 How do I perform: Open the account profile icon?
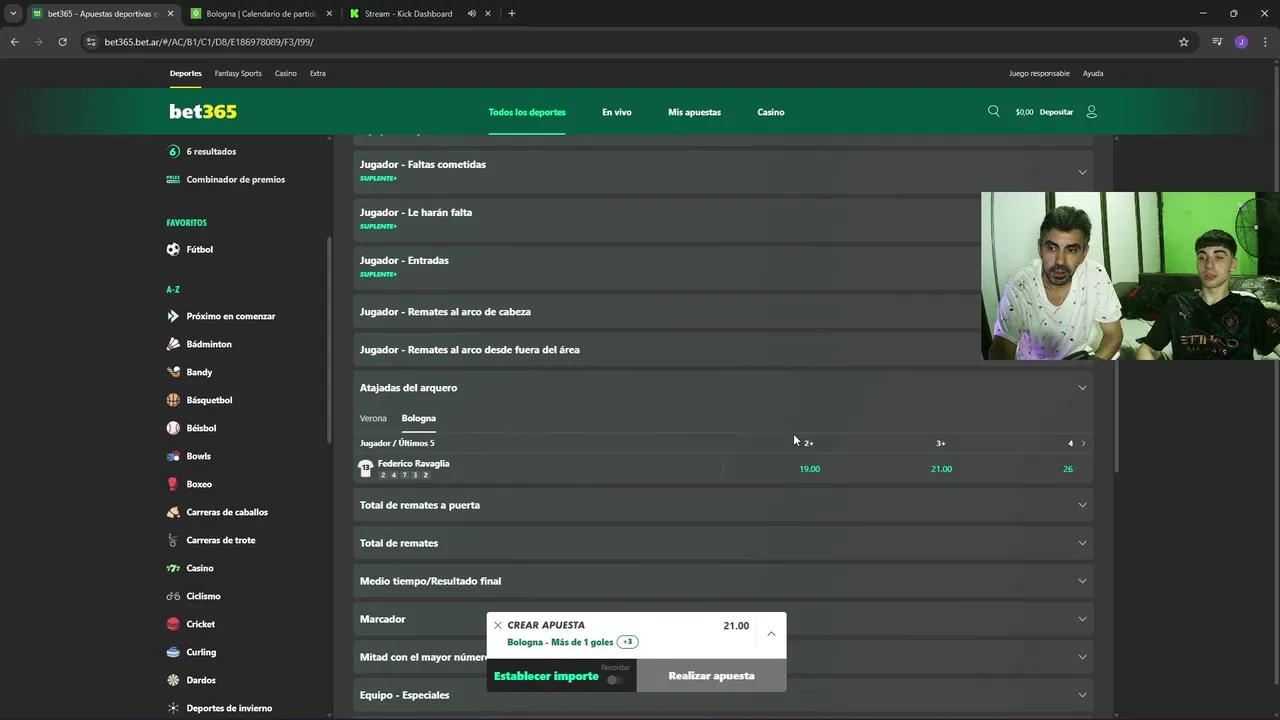1091,112
